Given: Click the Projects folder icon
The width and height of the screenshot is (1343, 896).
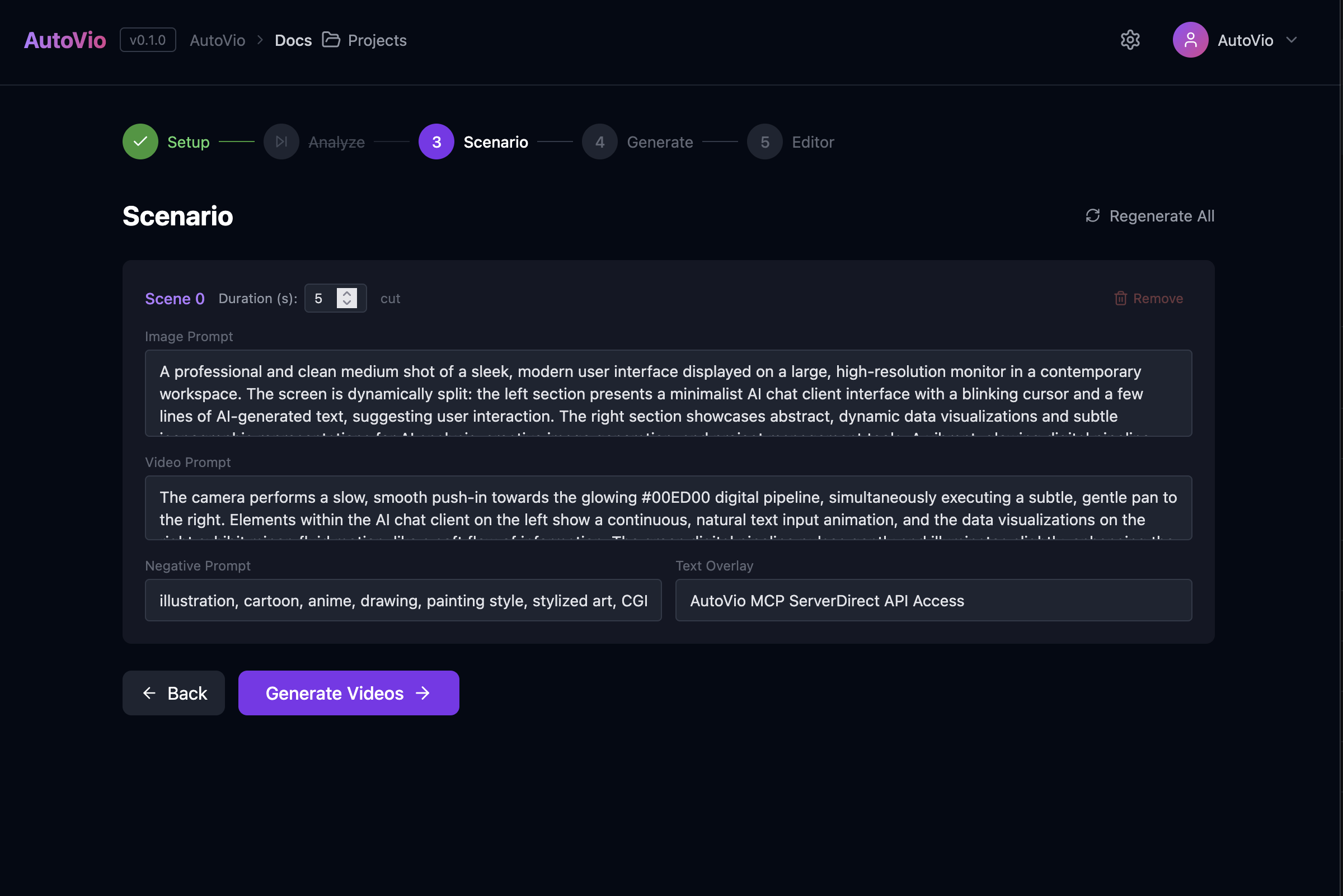Looking at the screenshot, I should pos(331,39).
